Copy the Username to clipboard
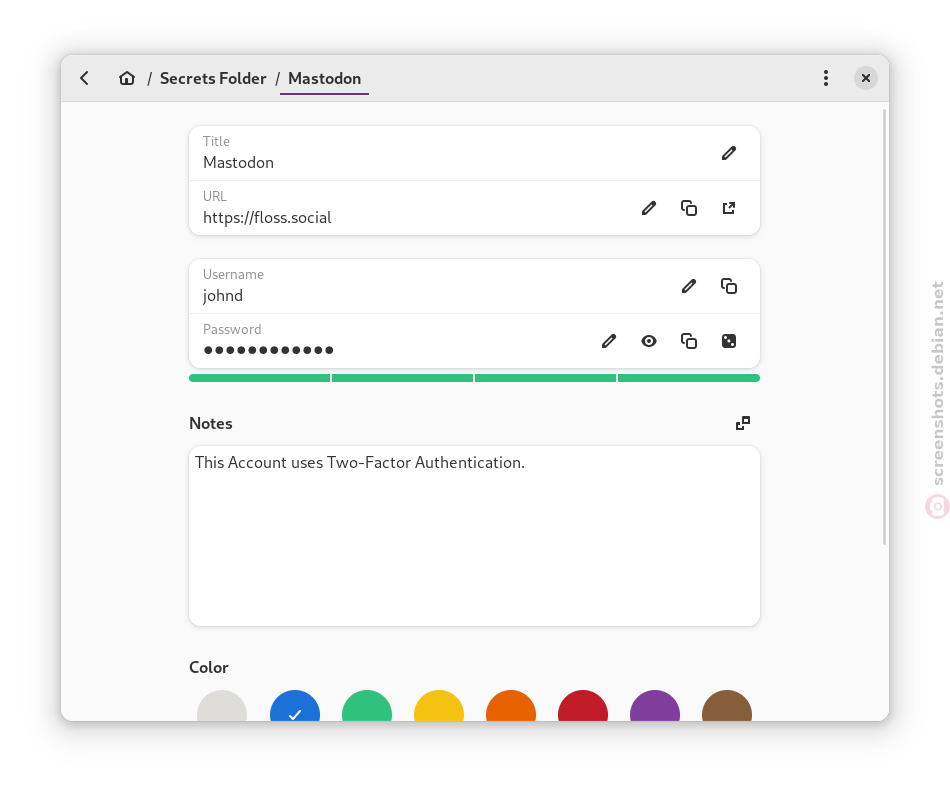The width and height of the screenshot is (950, 788). pos(729,286)
